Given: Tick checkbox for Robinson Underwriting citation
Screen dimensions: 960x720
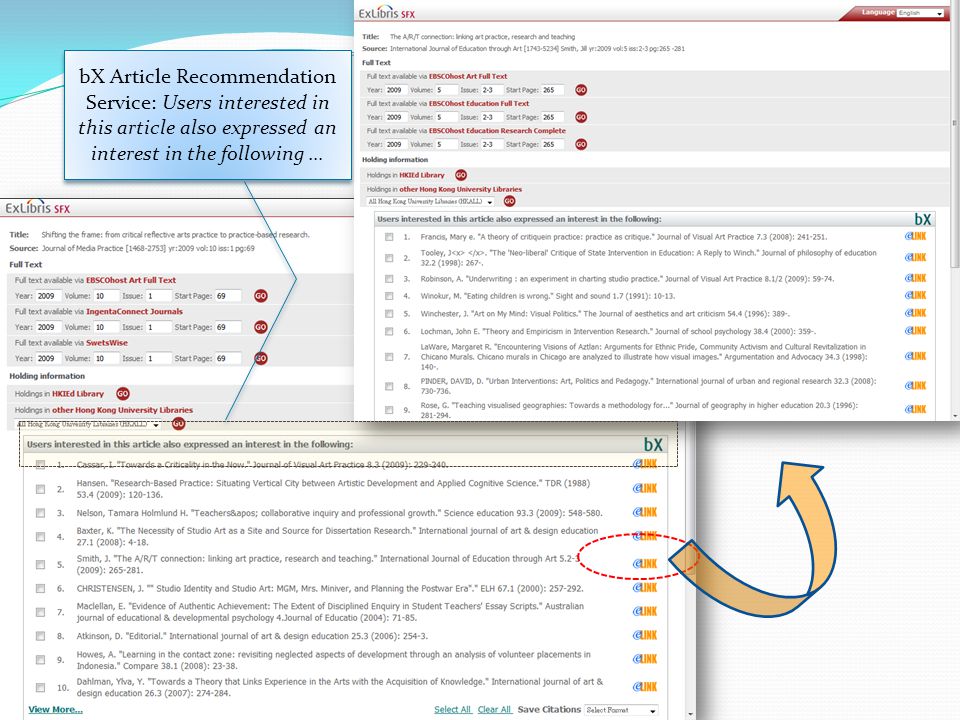Looking at the screenshot, I should pyautogui.click(x=389, y=279).
